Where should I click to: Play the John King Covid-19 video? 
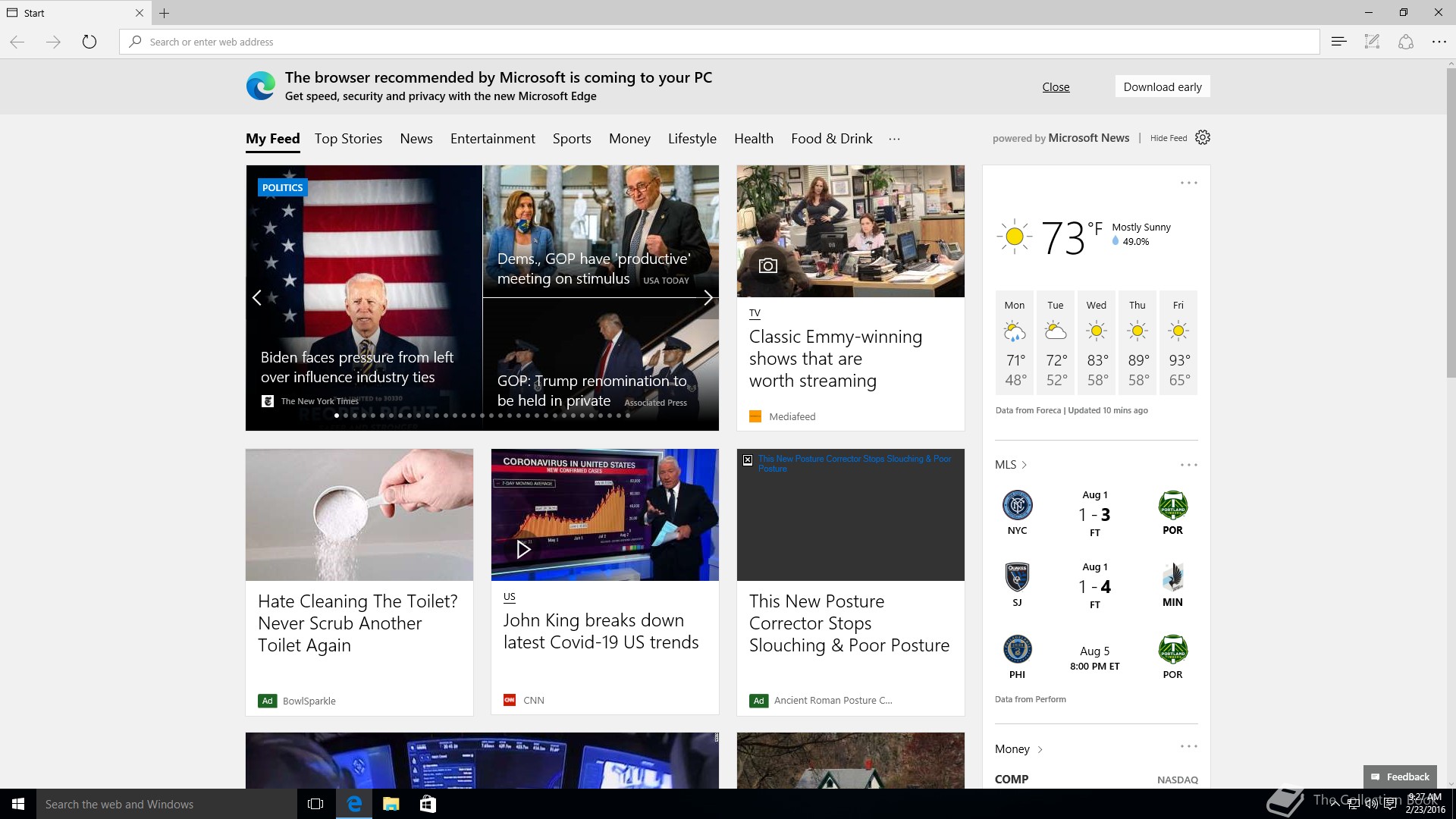click(x=523, y=549)
